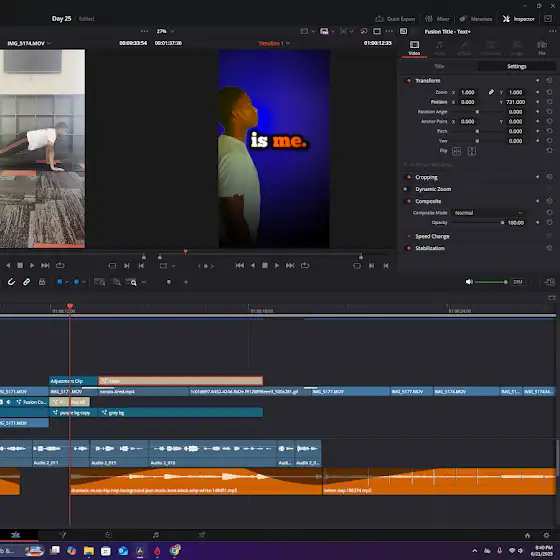Open File Explorer from the taskbar
This screenshot has height=560, width=560.
click(89, 550)
